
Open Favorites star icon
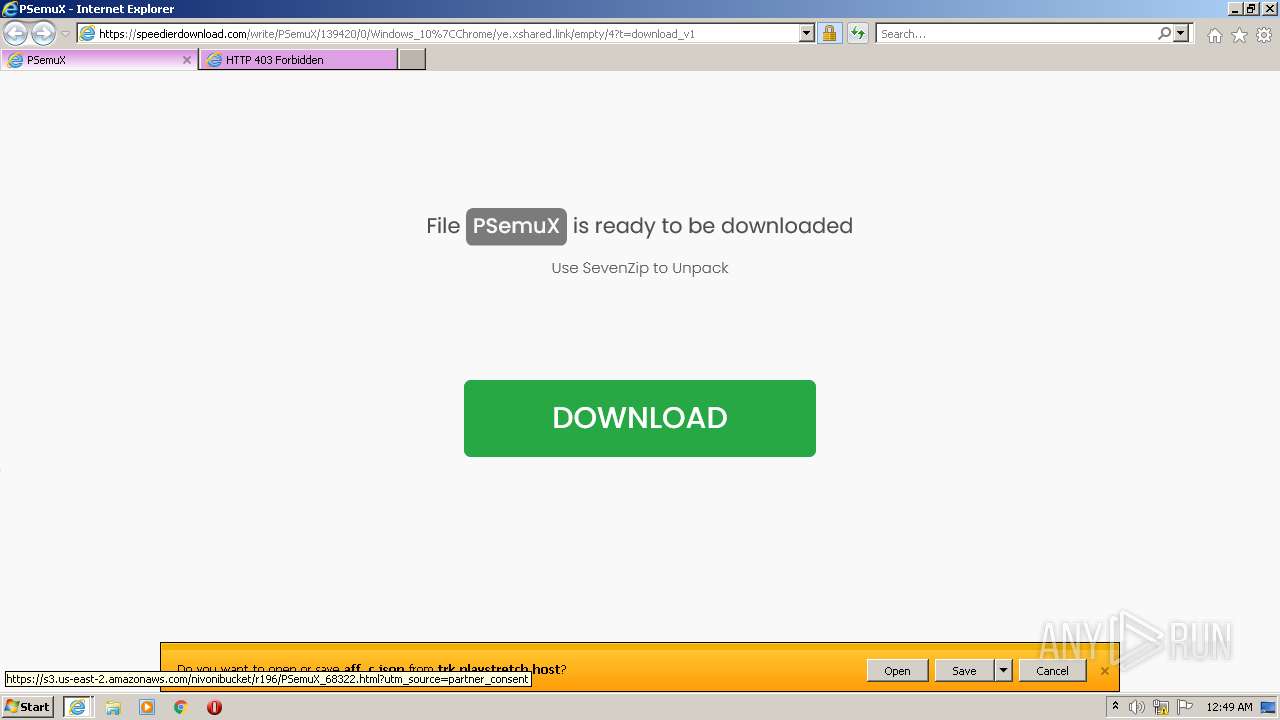(1239, 35)
